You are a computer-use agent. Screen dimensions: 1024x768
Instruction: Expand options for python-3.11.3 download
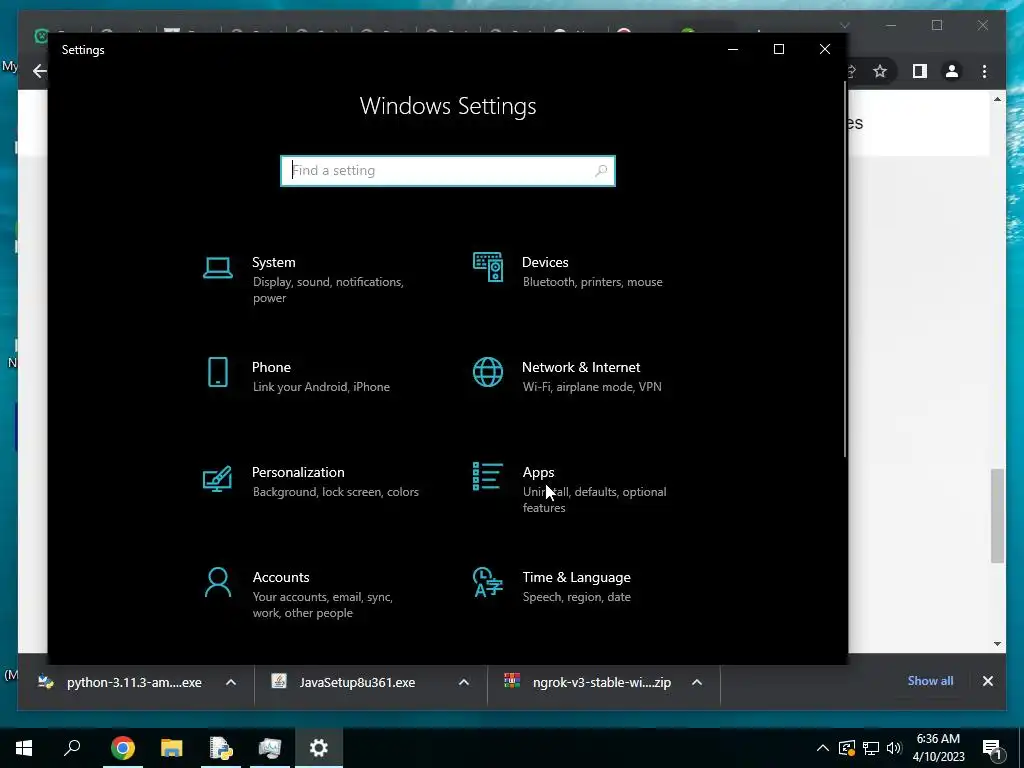point(231,682)
